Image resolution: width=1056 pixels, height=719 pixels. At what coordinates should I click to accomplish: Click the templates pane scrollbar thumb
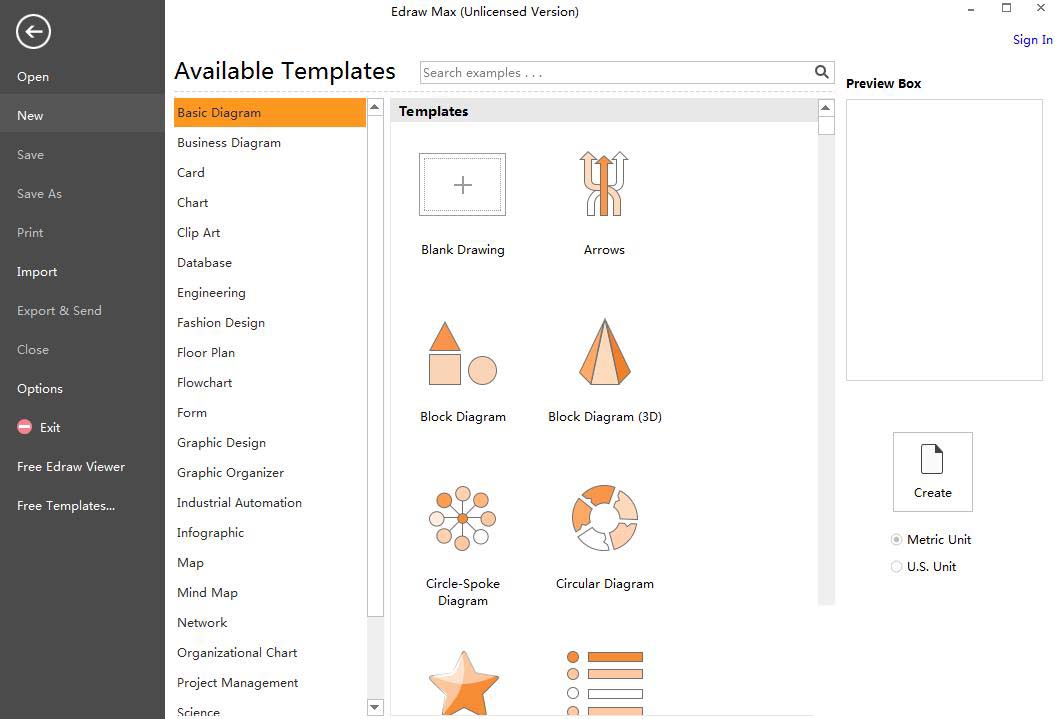826,126
